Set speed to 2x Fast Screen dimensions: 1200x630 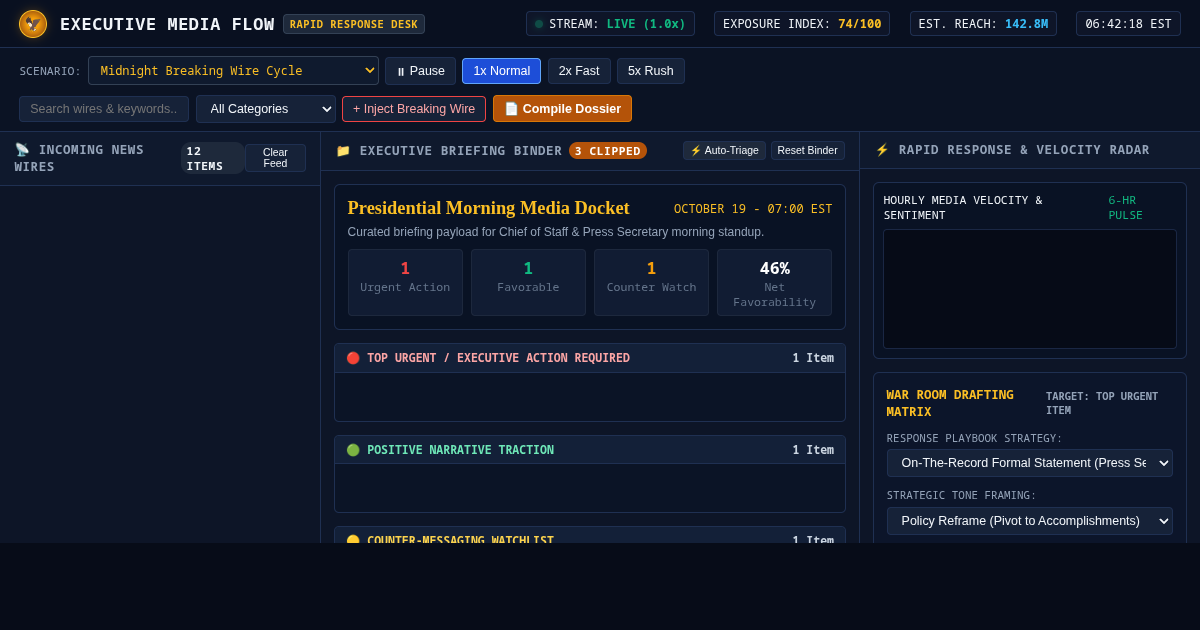tap(579, 71)
